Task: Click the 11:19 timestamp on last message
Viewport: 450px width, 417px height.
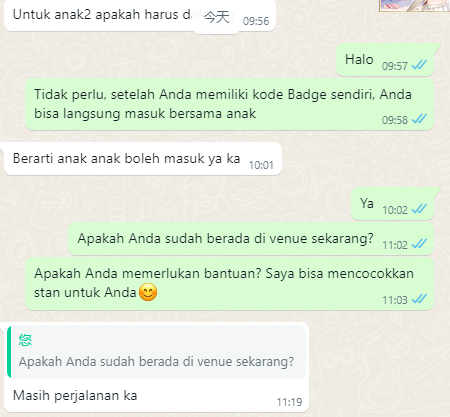Action: pos(289,402)
